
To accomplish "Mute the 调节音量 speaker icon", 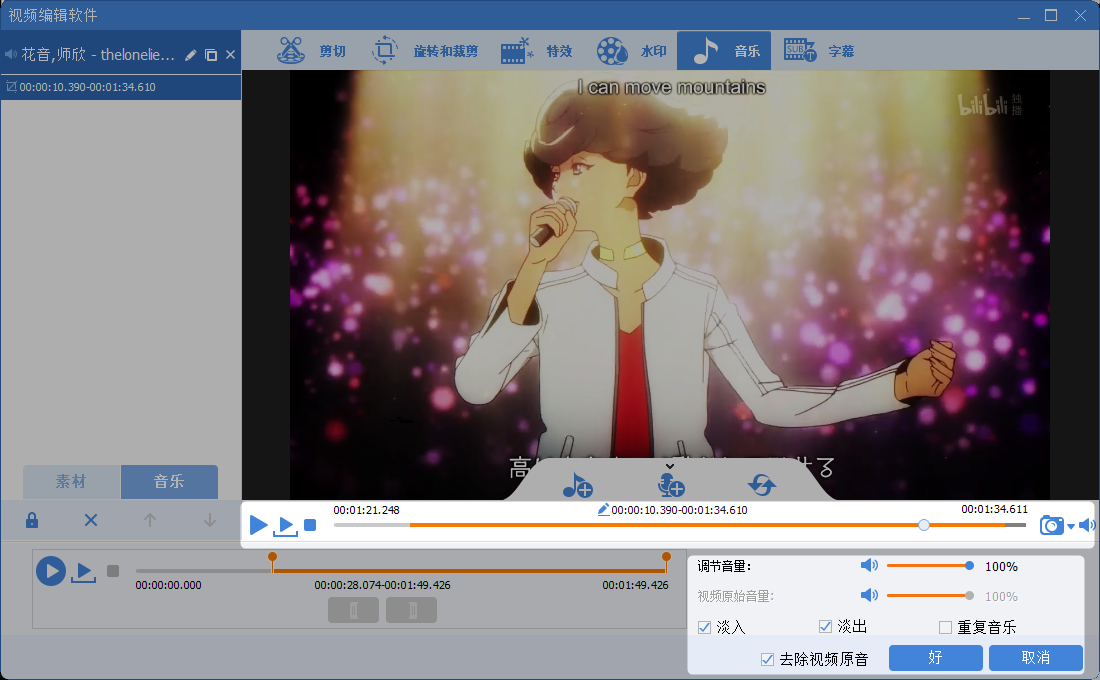I will 869,566.
